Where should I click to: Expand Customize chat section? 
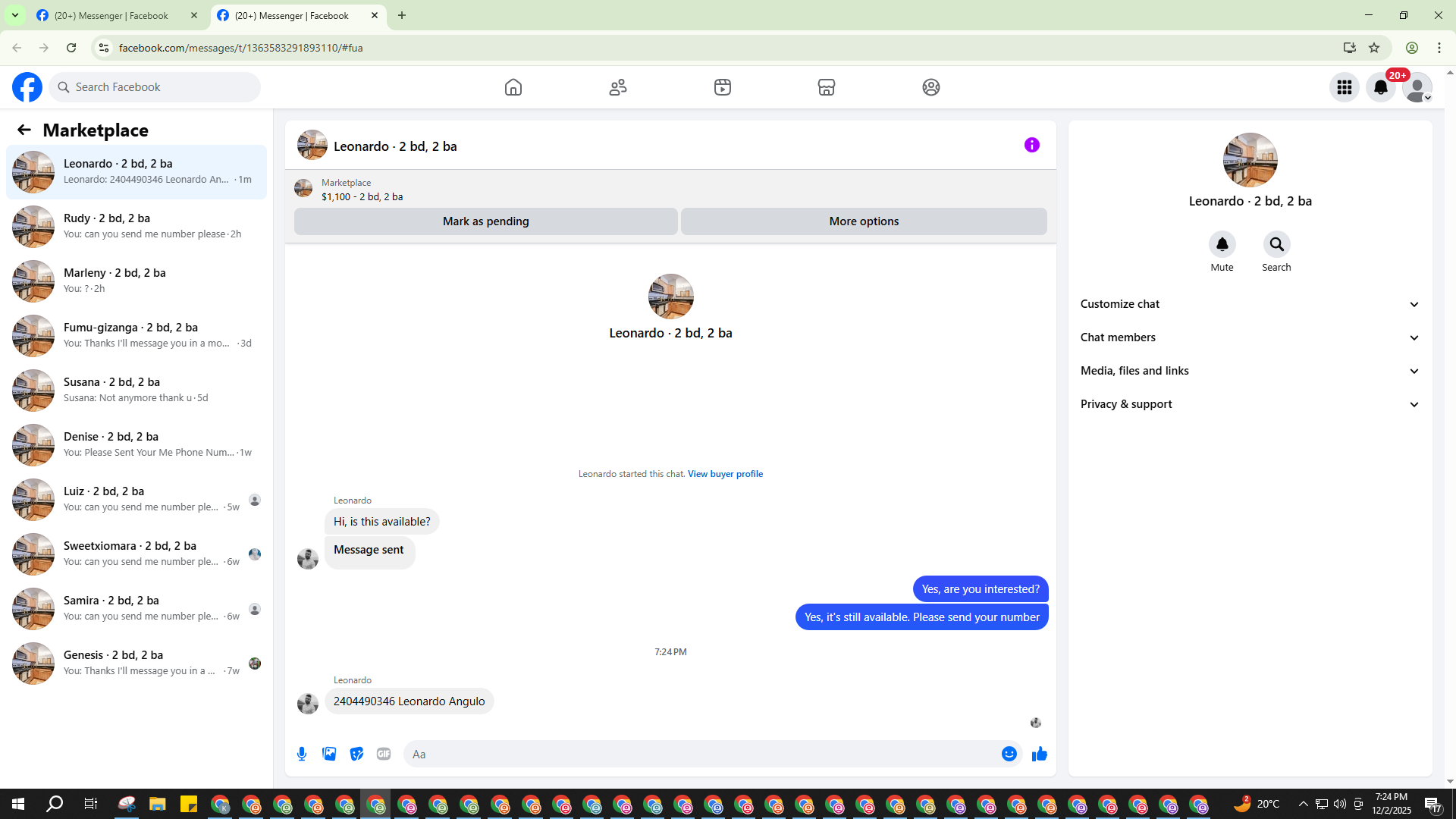tap(1250, 304)
